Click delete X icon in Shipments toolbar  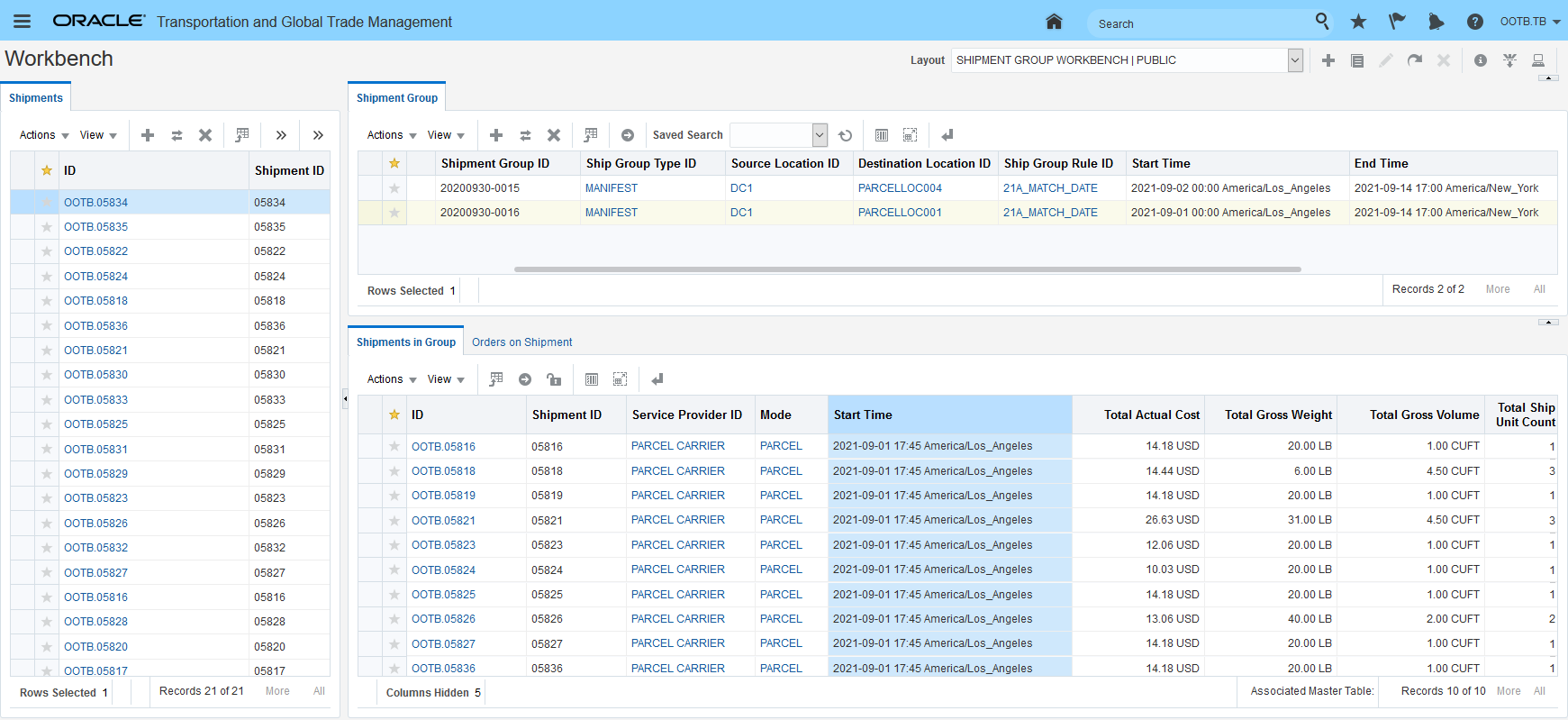[205, 135]
